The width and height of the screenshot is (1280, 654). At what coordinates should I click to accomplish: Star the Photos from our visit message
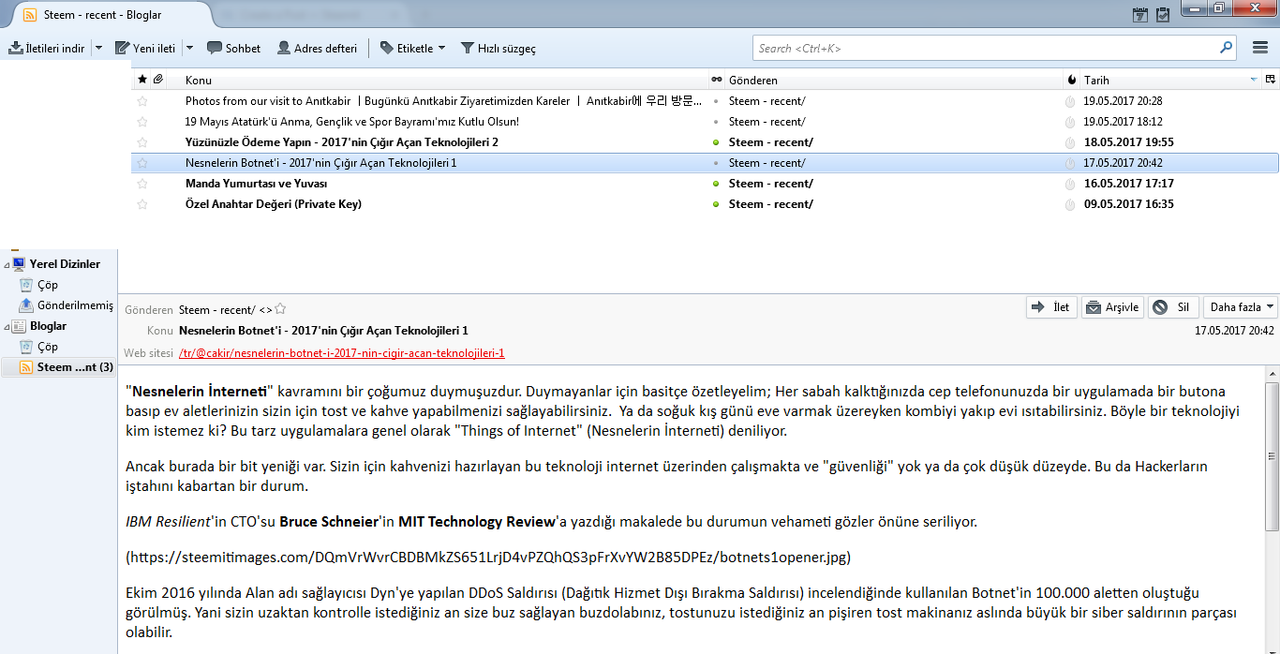click(x=142, y=101)
